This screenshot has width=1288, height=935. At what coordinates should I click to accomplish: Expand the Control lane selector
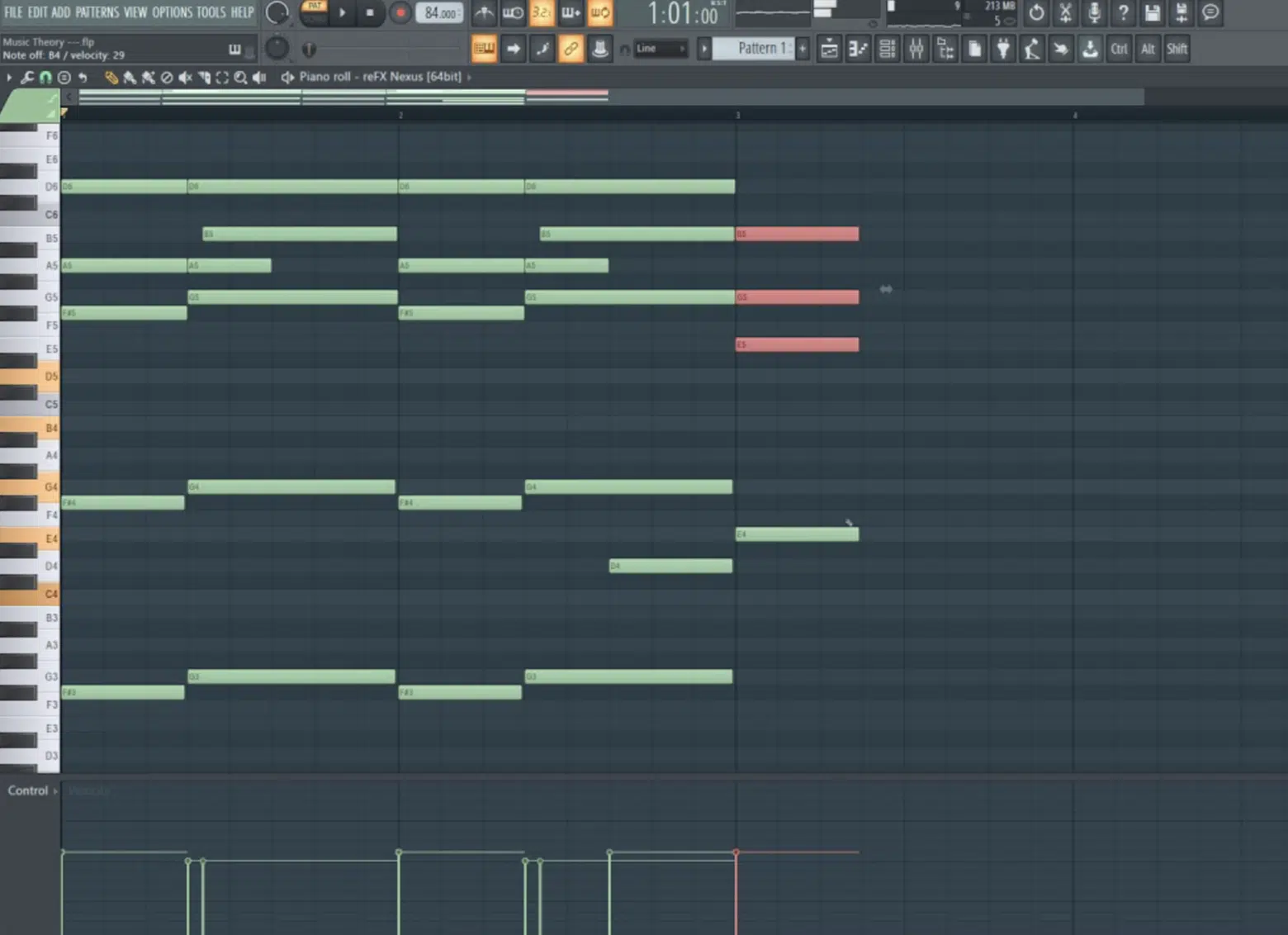pyautogui.click(x=33, y=790)
